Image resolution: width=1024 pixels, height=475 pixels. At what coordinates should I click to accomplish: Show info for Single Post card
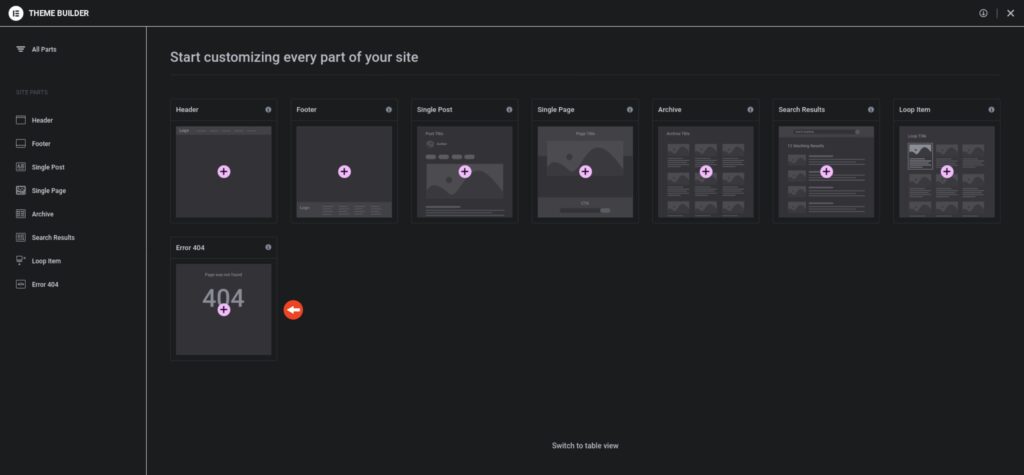coord(509,110)
